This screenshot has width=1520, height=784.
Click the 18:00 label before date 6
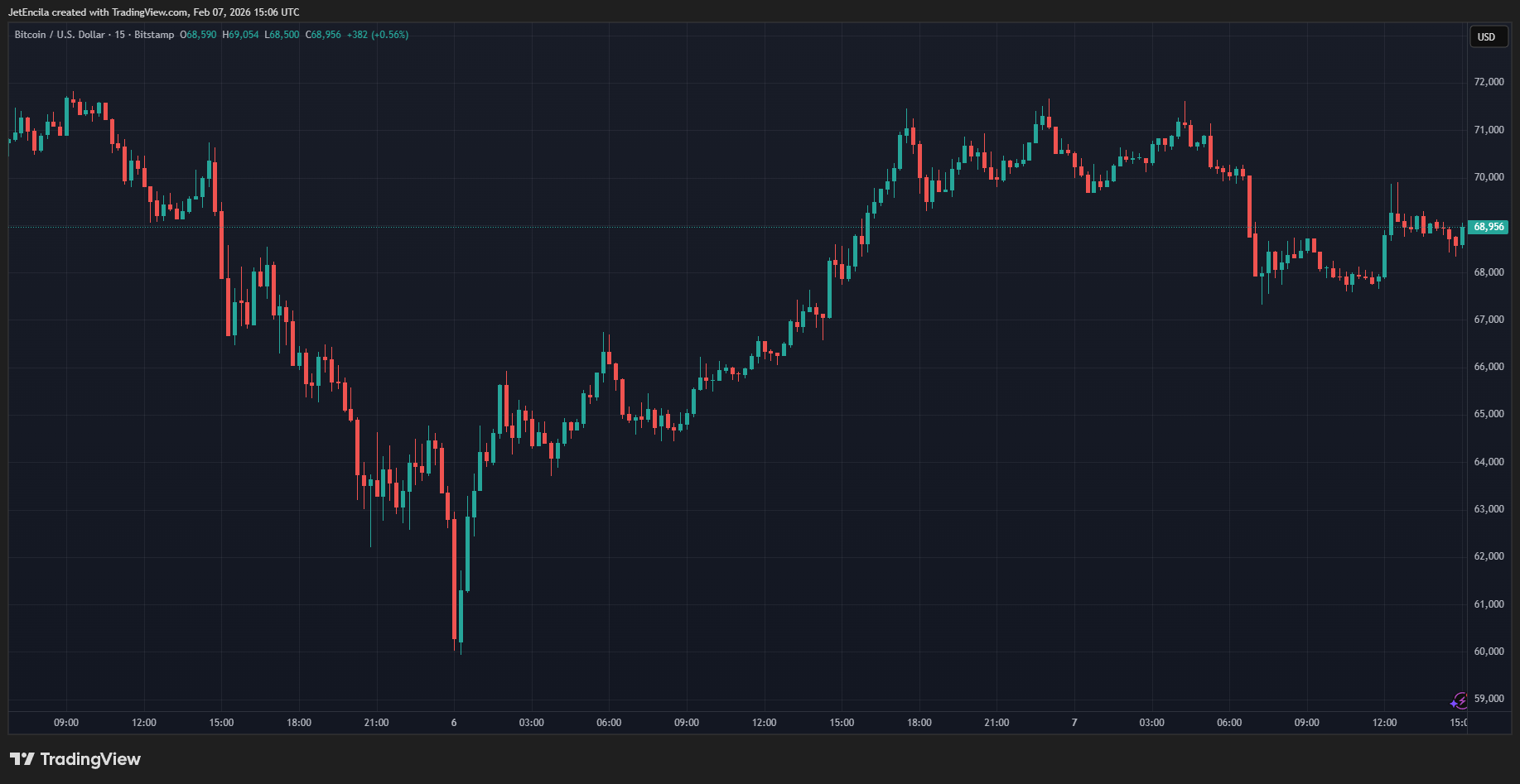(299, 723)
